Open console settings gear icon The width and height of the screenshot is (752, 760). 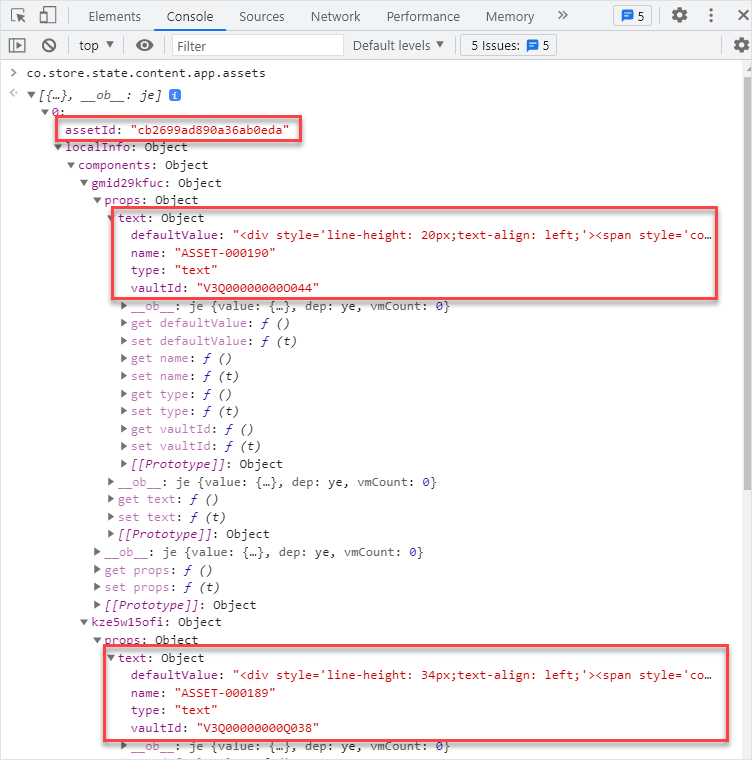(740, 45)
